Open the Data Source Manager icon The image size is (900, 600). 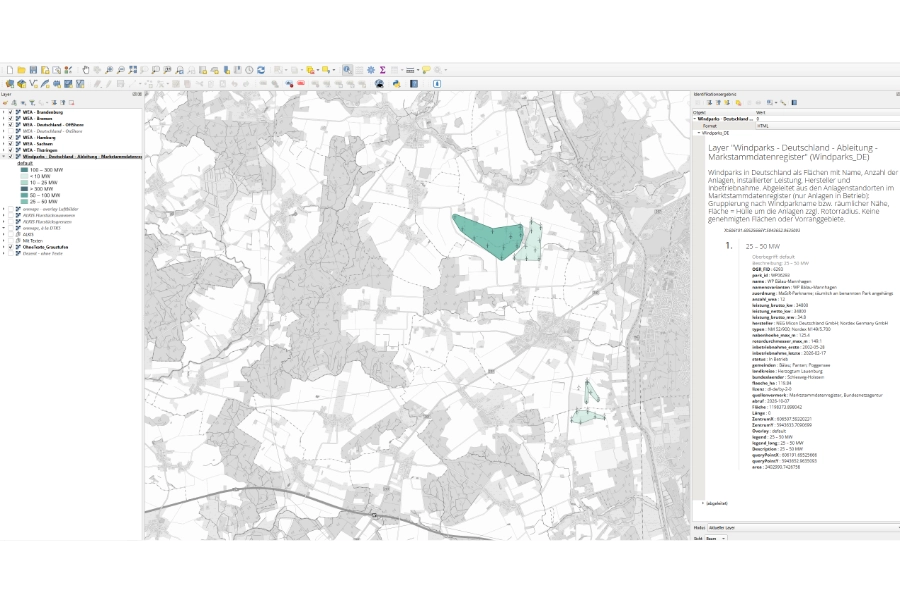pos(10,84)
